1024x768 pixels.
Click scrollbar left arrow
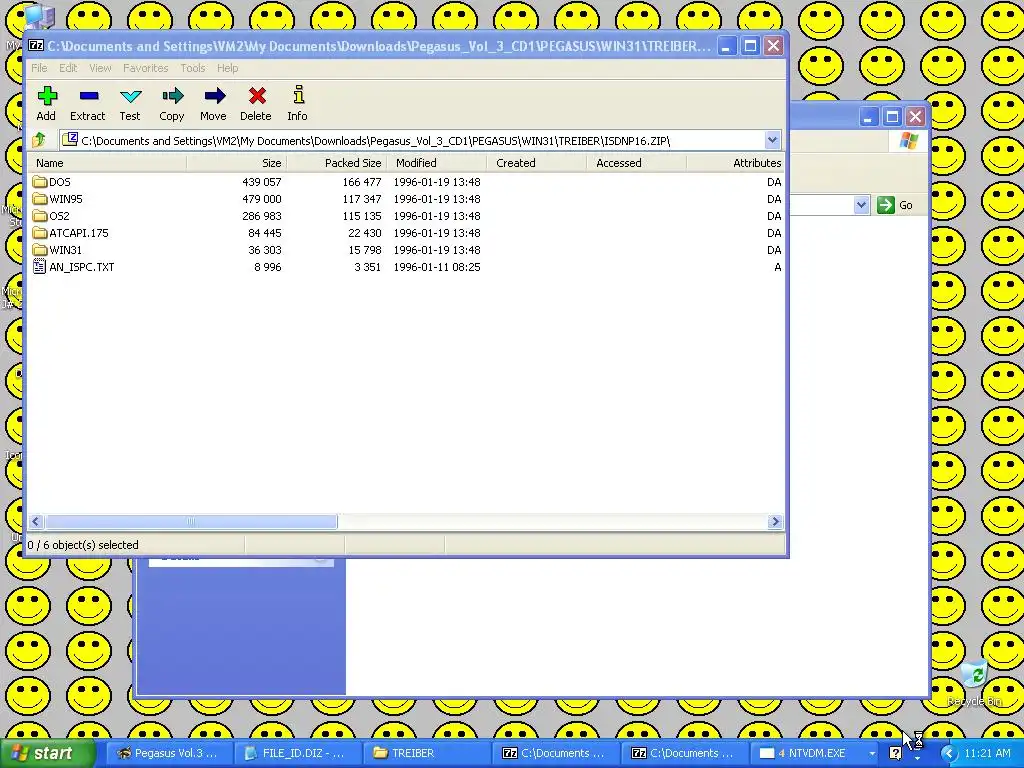point(36,521)
